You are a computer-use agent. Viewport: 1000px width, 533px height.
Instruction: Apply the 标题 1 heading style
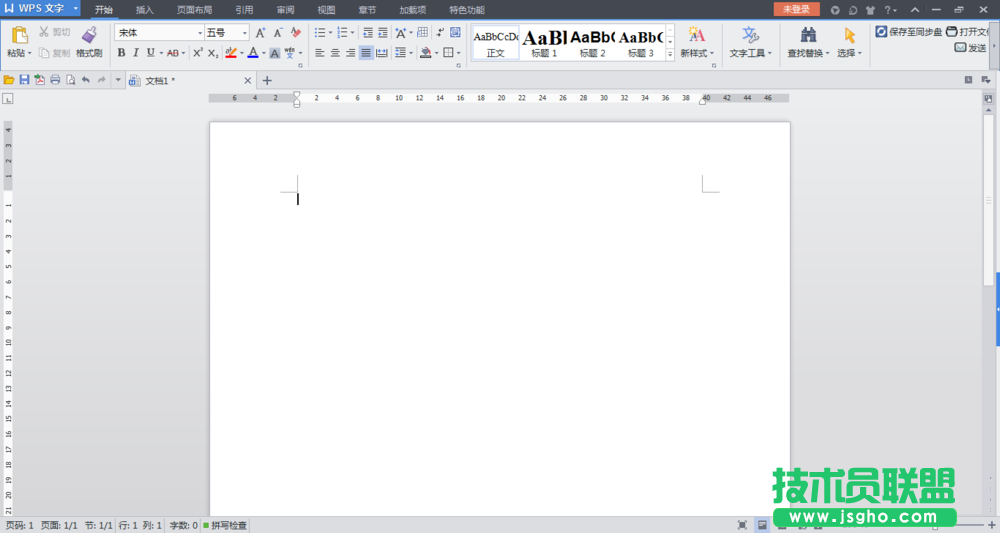point(545,42)
